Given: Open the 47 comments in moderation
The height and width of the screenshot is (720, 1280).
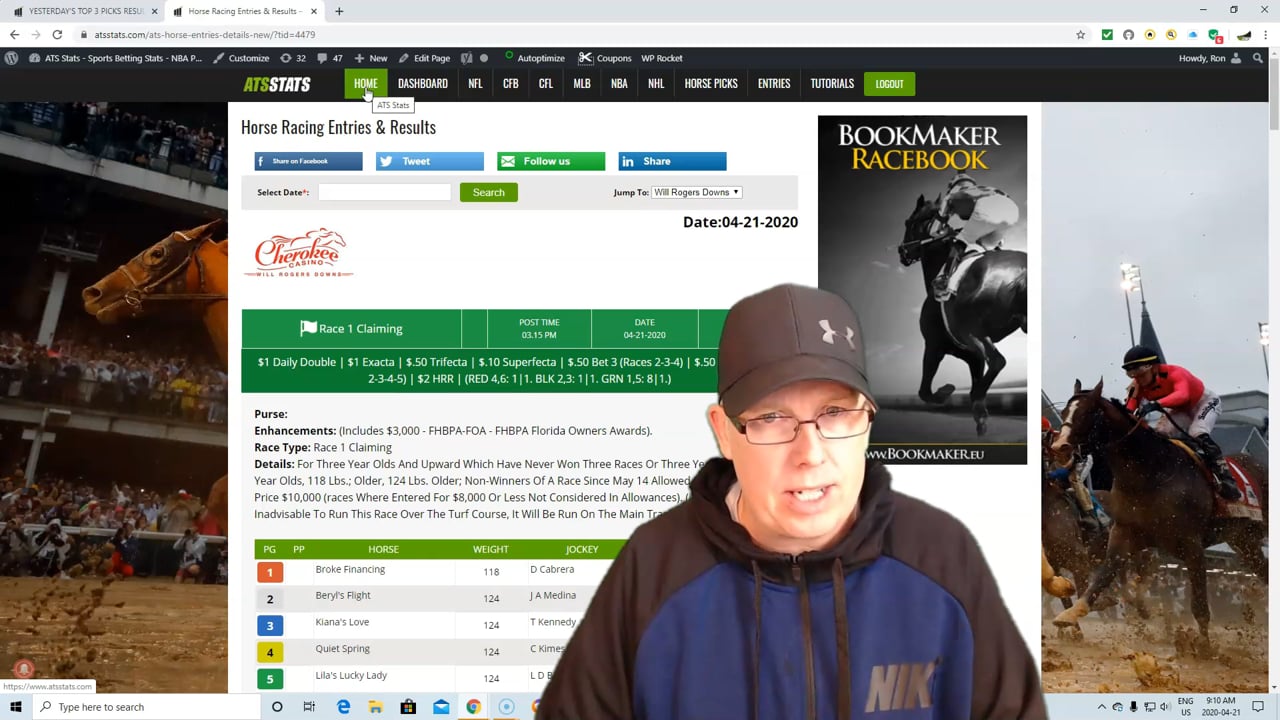Looking at the screenshot, I should tap(330, 58).
